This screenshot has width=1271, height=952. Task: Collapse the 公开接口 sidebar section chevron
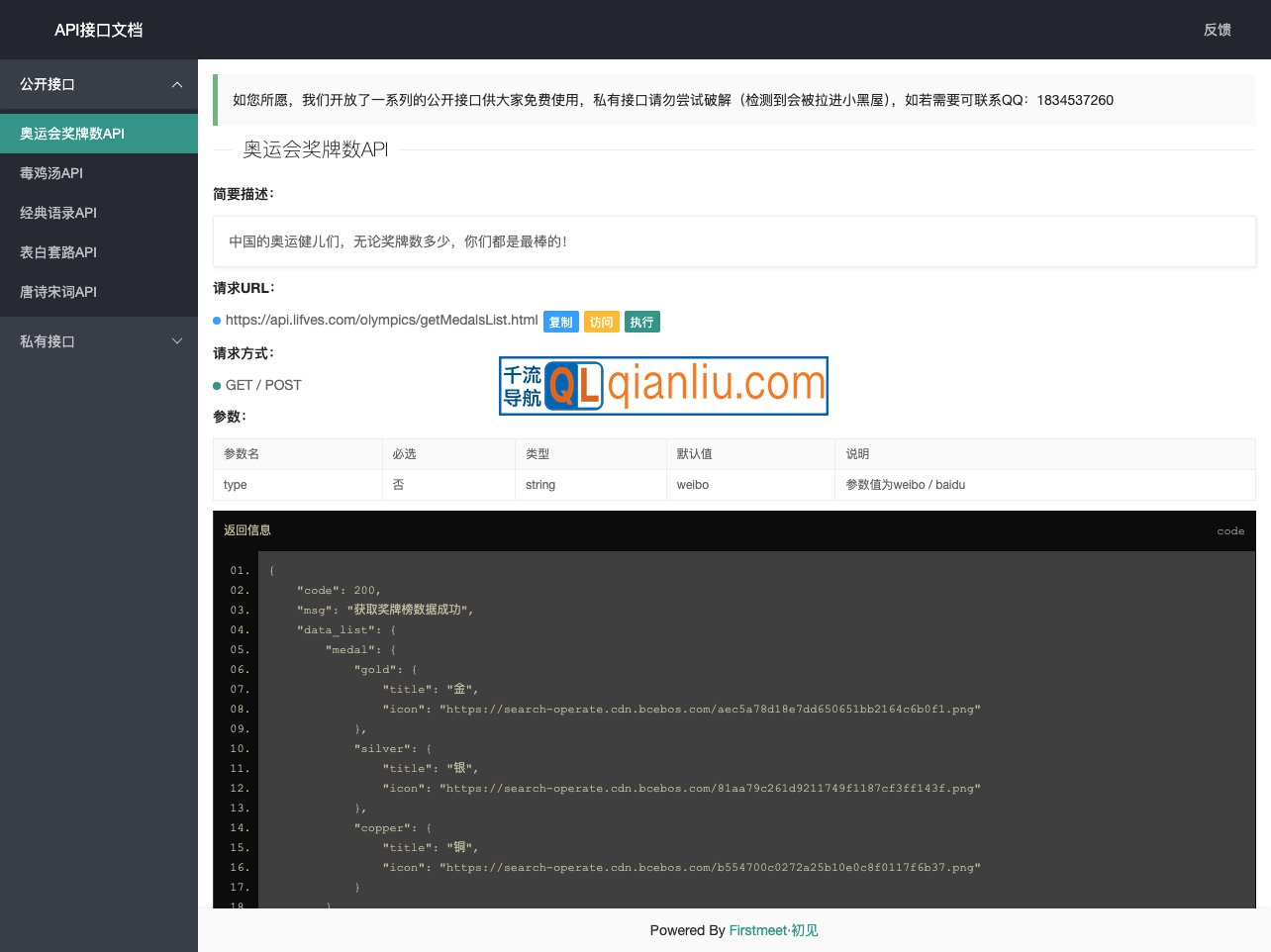pyautogui.click(x=177, y=85)
